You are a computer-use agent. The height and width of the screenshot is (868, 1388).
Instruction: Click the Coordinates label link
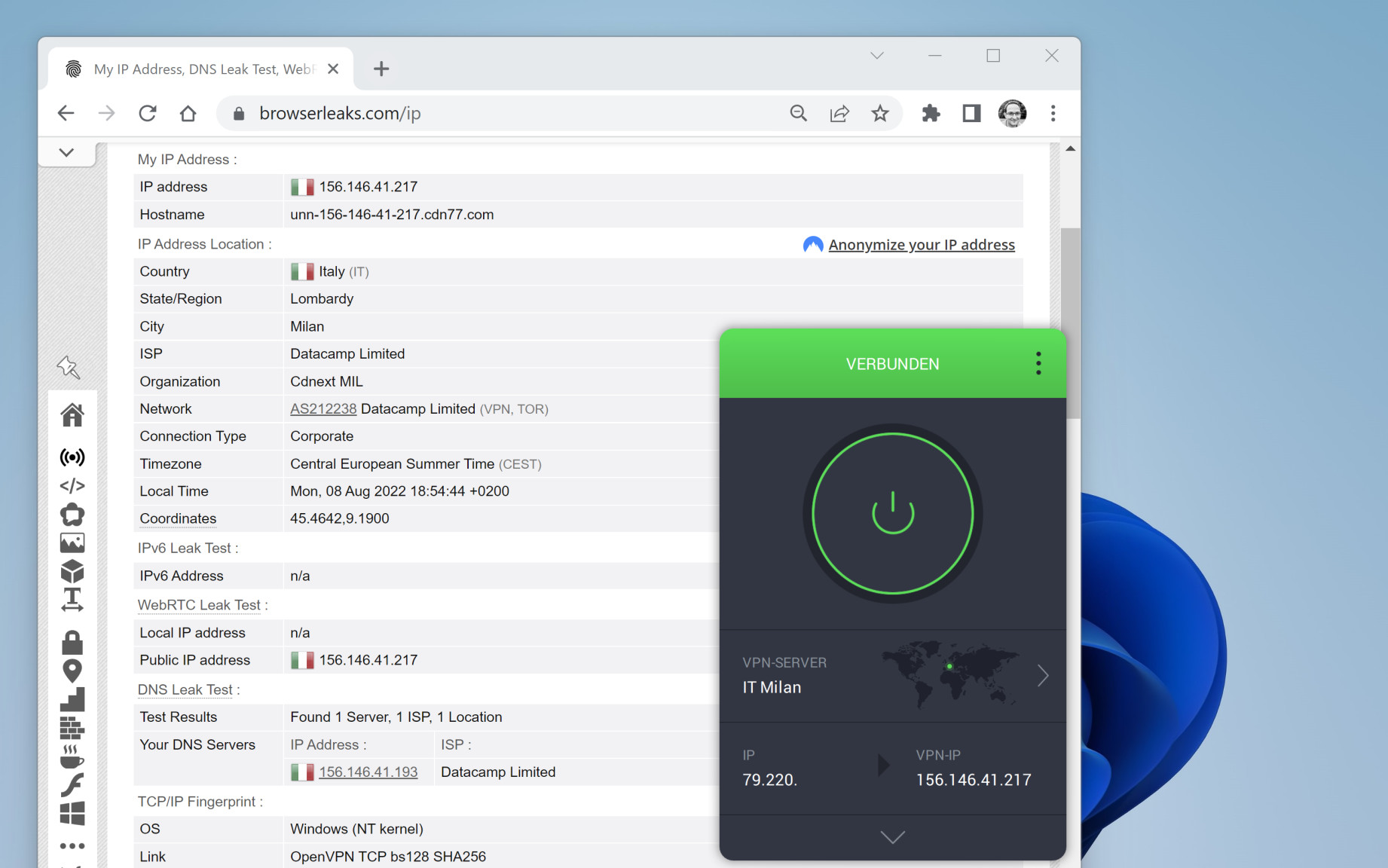click(x=178, y=519)
